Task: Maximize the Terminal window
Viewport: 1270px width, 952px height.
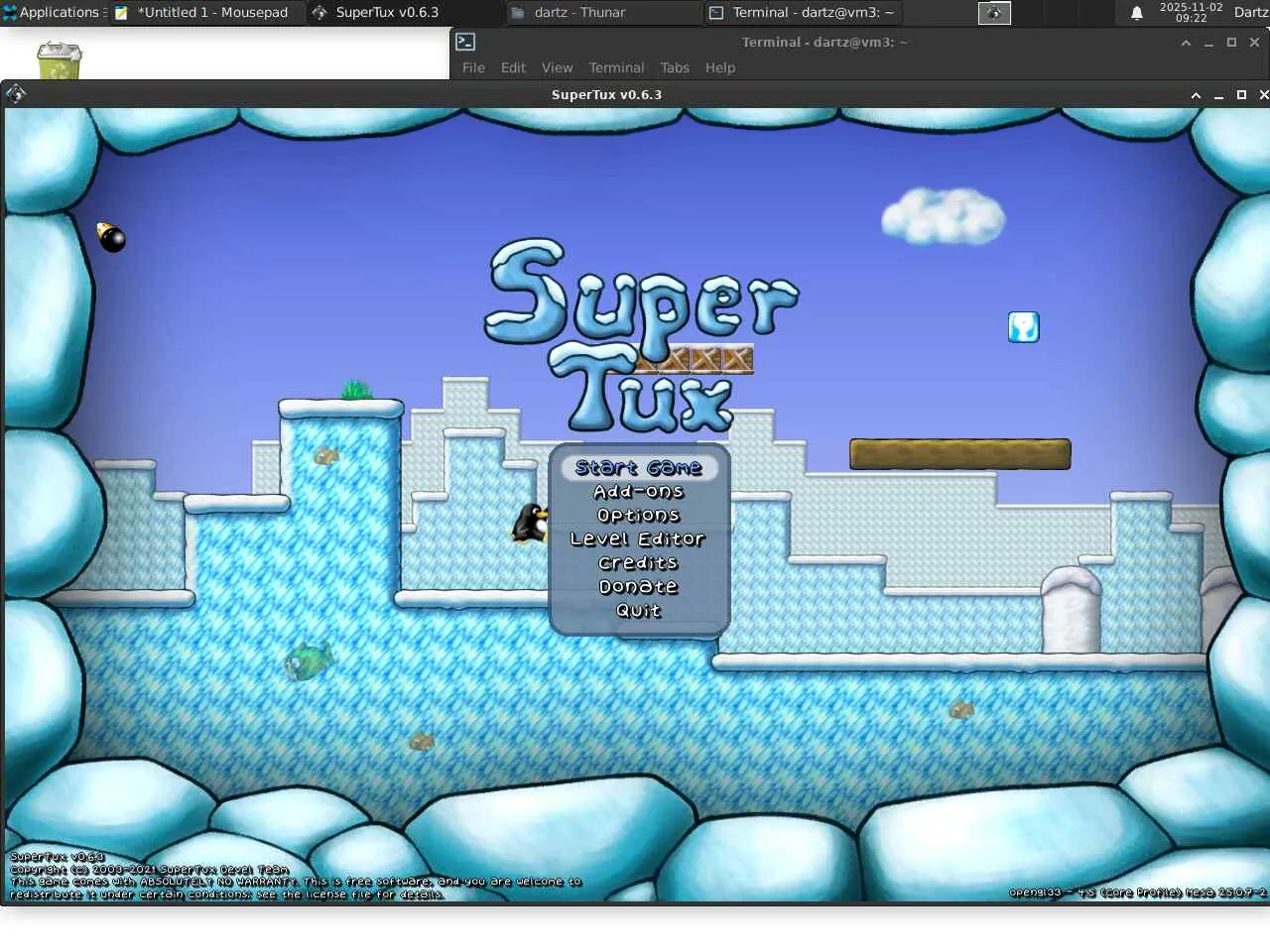Action: coord(1231,43)
